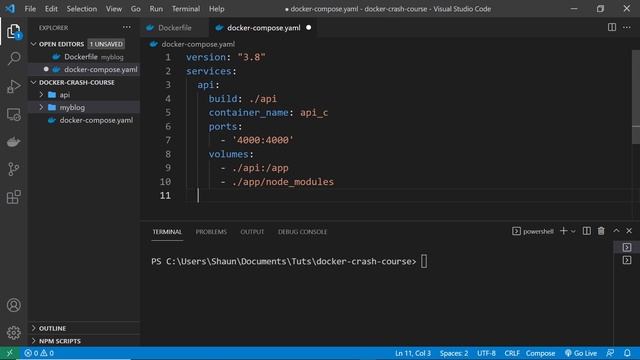Click the remote window status icon
The width and height of the screenshot is (640, 360).
[9, 353]
